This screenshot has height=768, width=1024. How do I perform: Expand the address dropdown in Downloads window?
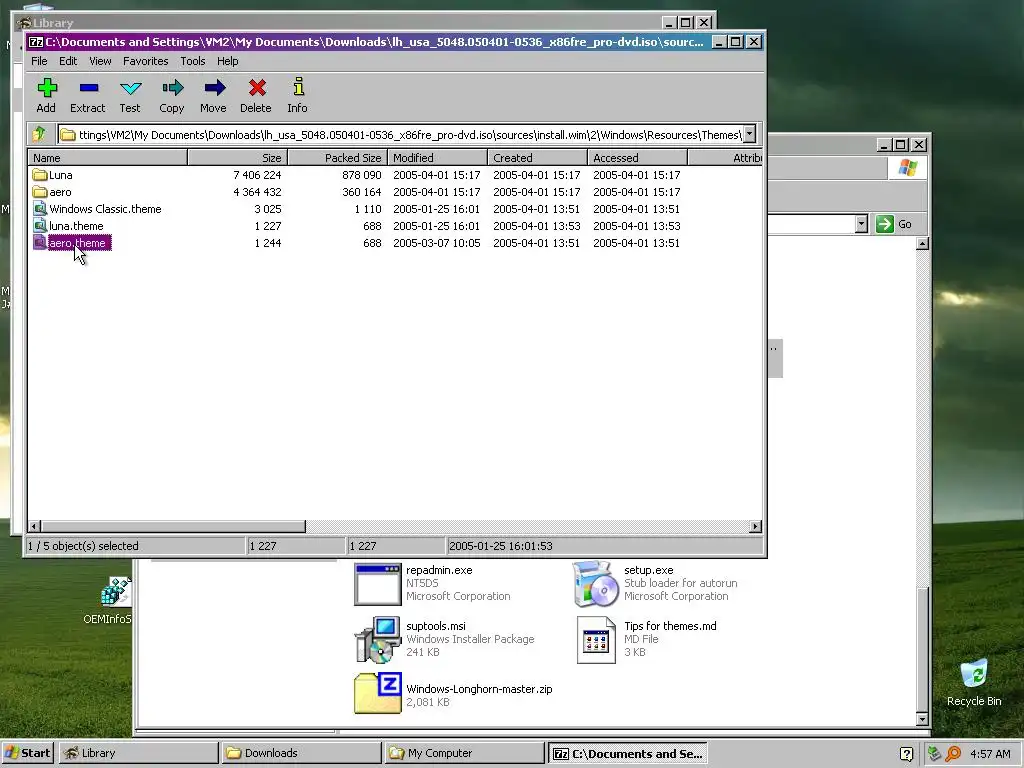pos(861,224)
